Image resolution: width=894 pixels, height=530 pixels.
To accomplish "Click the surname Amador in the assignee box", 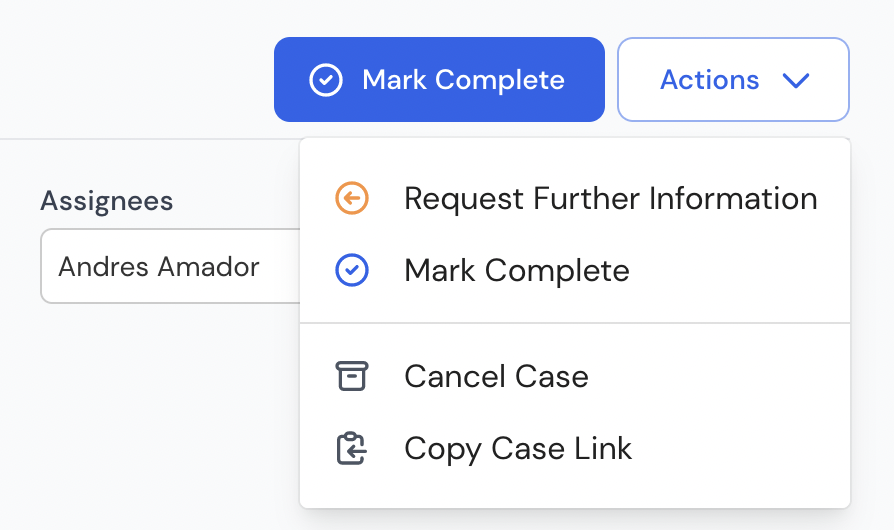I will 208,267.
